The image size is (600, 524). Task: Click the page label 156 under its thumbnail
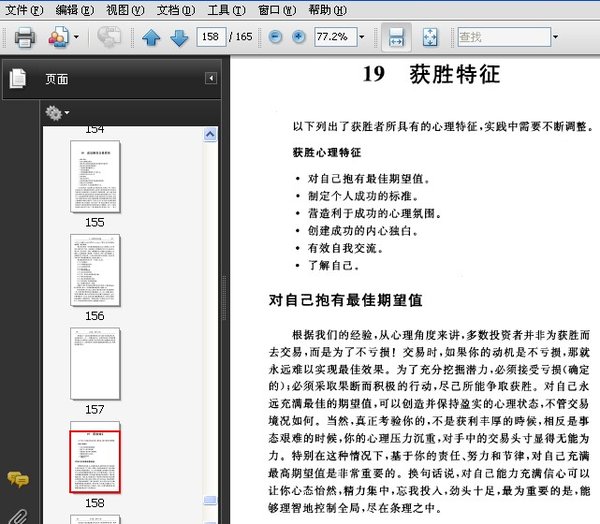coord(95,316)
